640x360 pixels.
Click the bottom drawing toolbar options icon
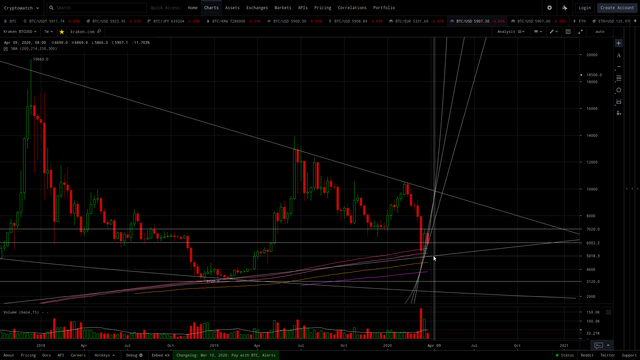619,113
